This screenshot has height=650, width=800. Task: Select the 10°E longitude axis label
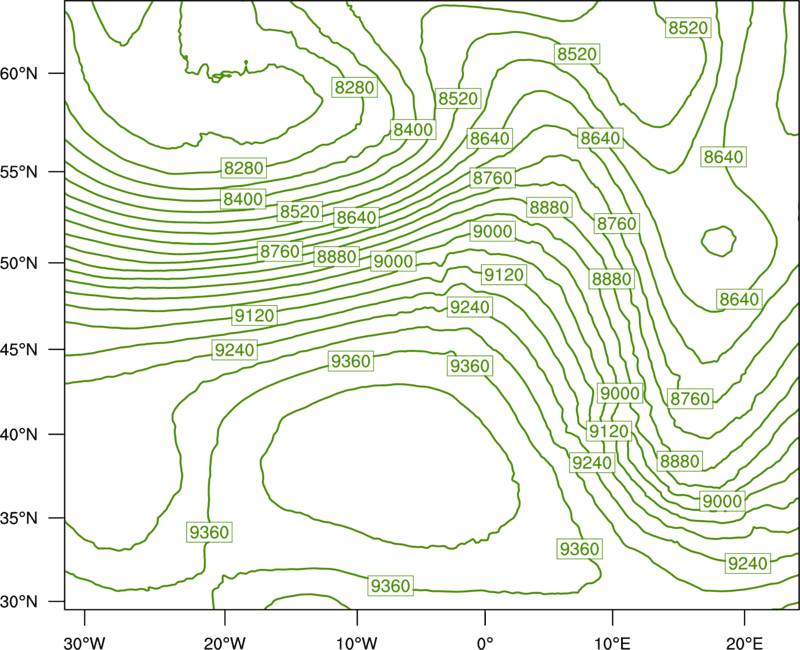click(612, 643)
